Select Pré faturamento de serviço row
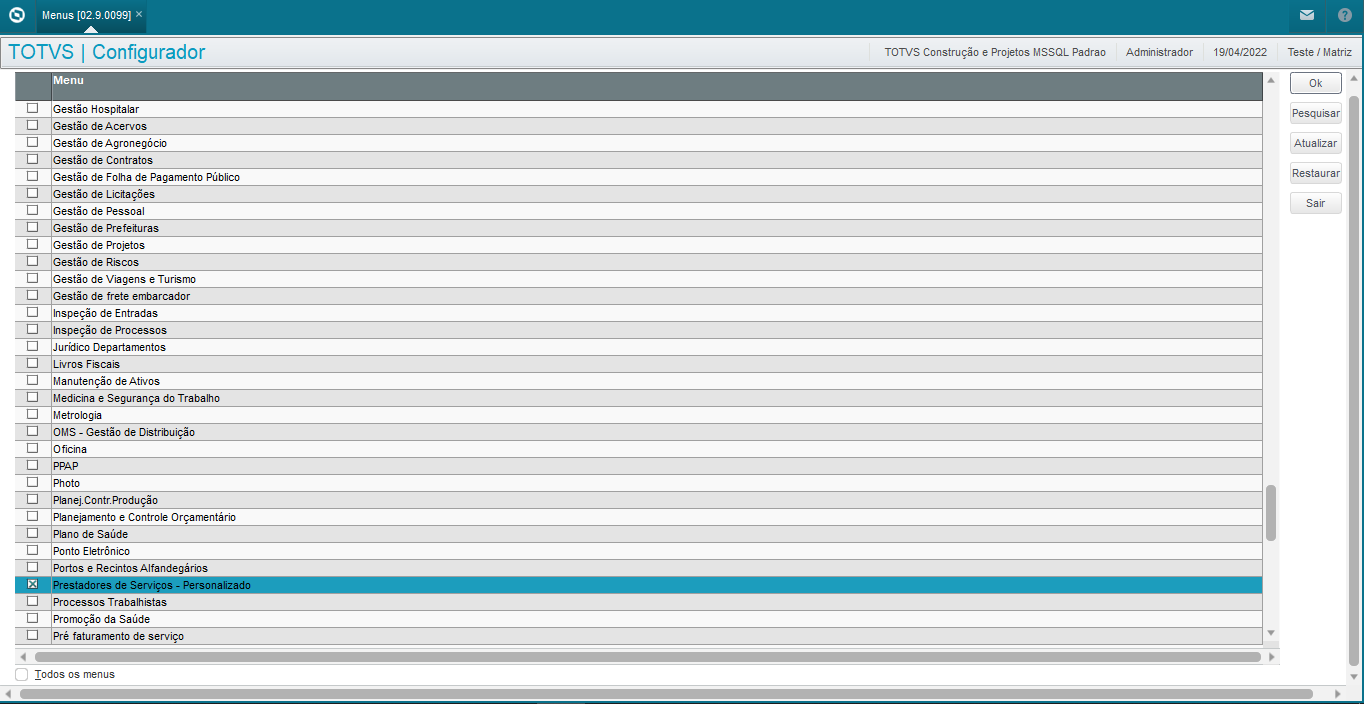Viewport: 1364px width, 704px height. coord(638,636)
